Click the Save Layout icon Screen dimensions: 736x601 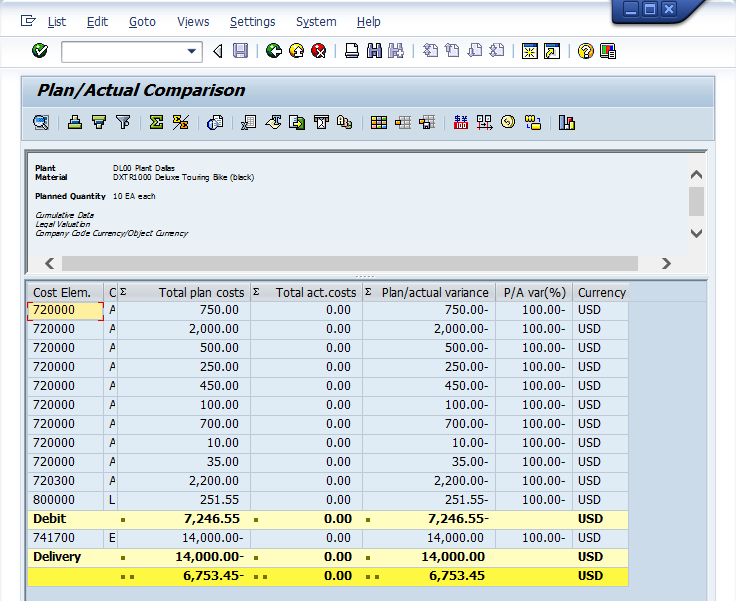coord(427,123)
